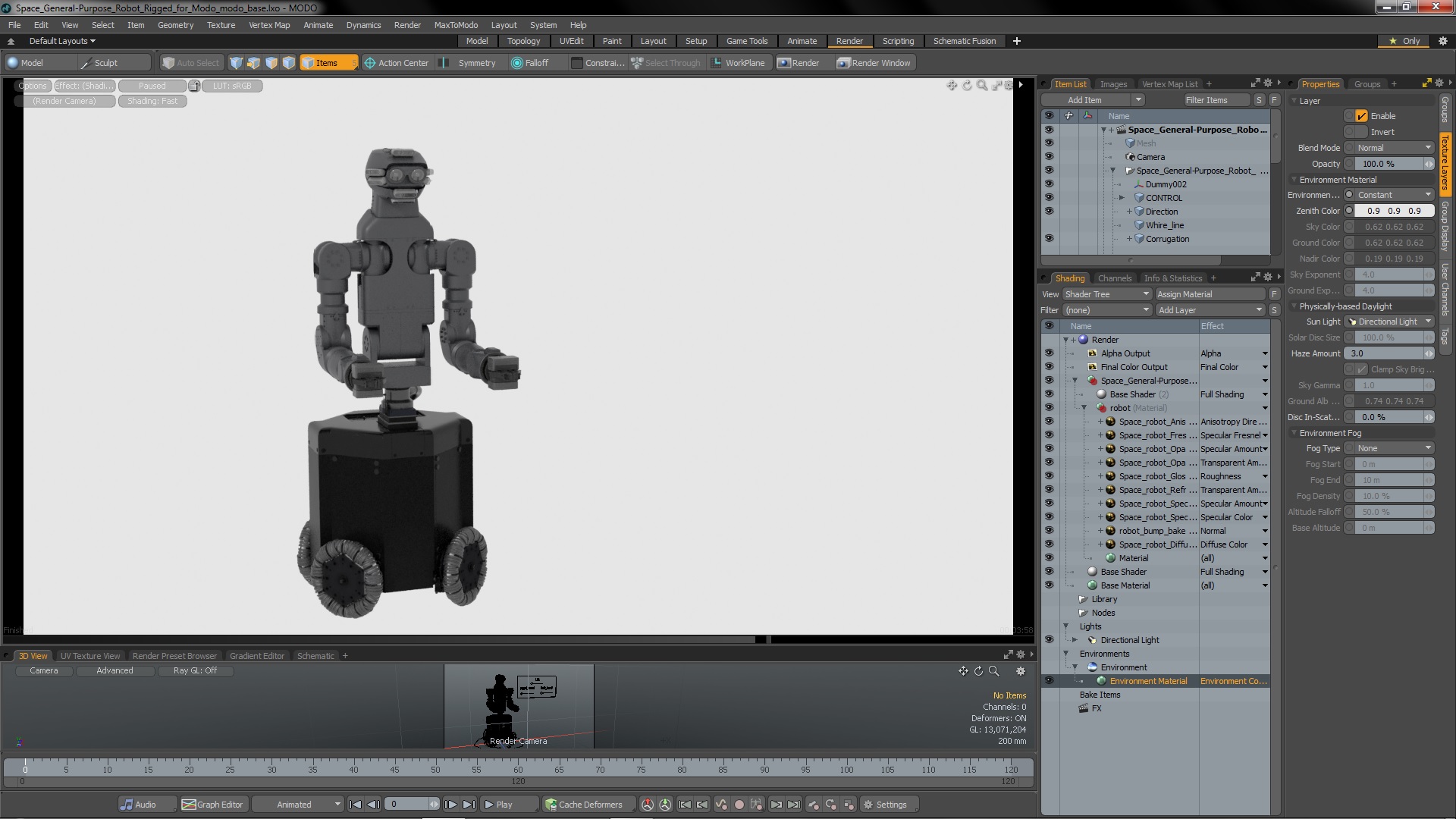
Task: Open the Shader Tree view dropdown
Action: [x=1106, y=294]
